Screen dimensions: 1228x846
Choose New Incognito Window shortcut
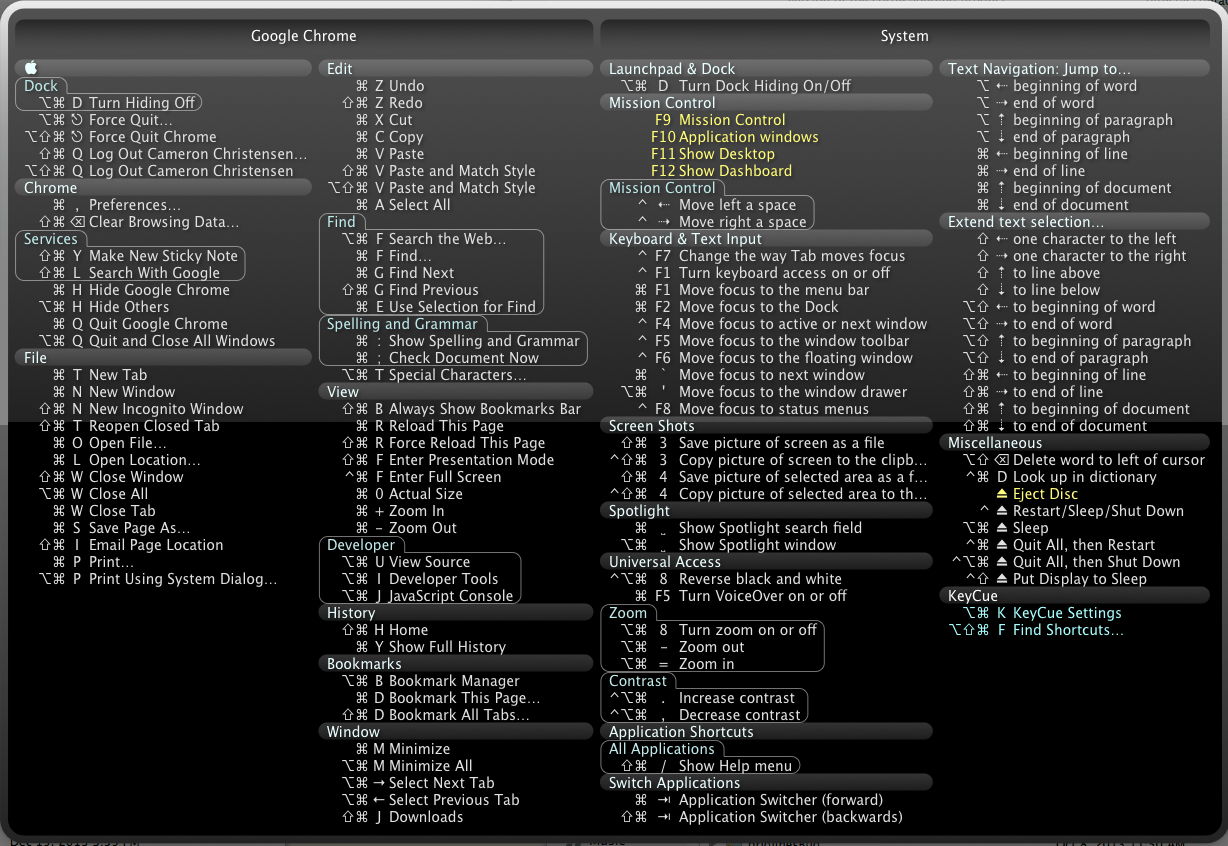[141, 409]
